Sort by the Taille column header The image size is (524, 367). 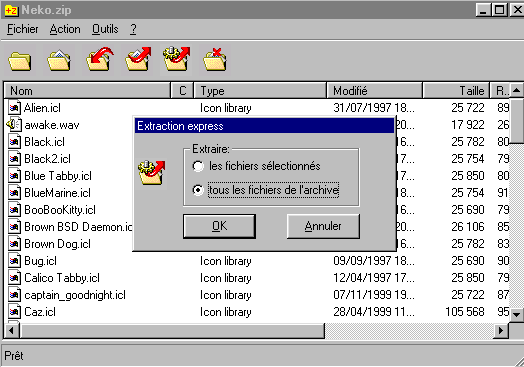click(x=456, y=91)
